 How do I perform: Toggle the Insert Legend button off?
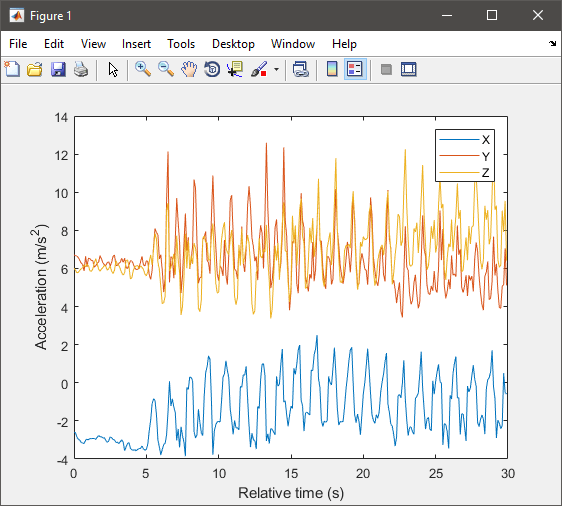(355, 69)
